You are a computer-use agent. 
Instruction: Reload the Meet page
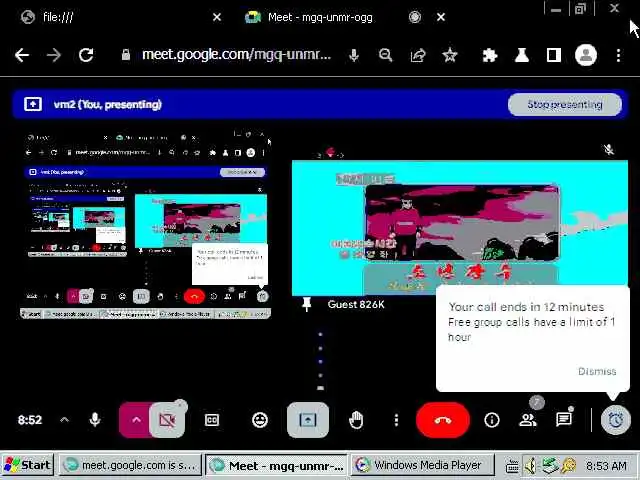[x=86, y=55]
